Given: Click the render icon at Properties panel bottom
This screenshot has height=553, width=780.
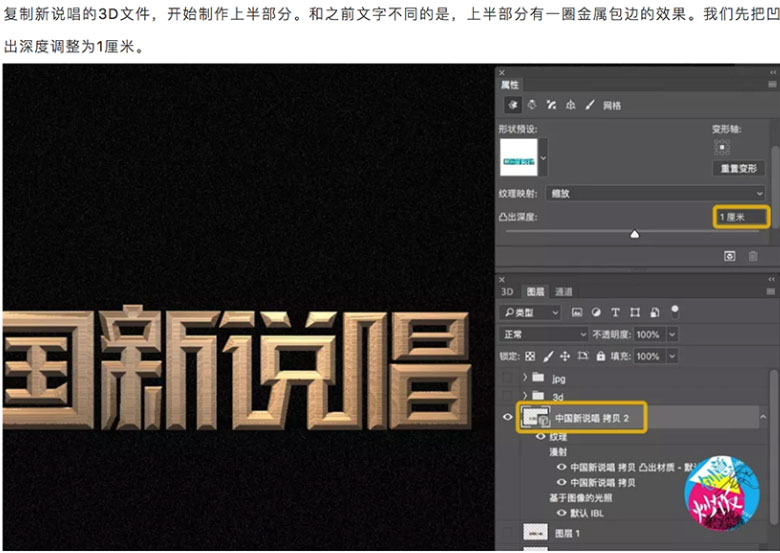Looking at the screenshot, I should (729, 256).
